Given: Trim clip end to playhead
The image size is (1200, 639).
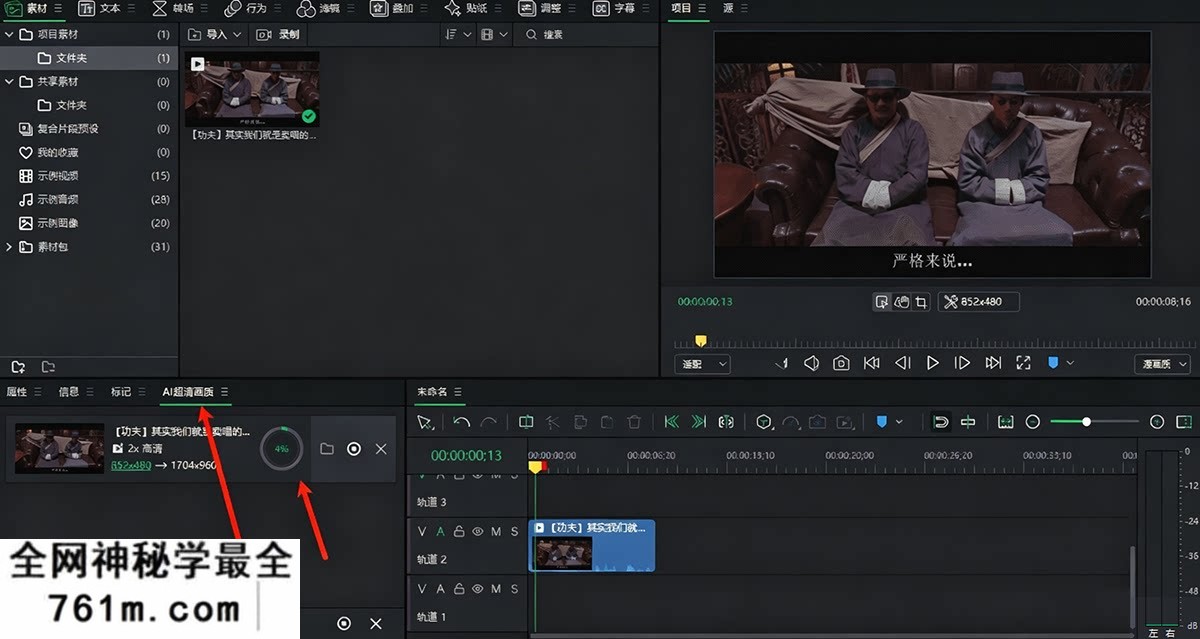Looking at the screenshot, I should coord(699,422).
